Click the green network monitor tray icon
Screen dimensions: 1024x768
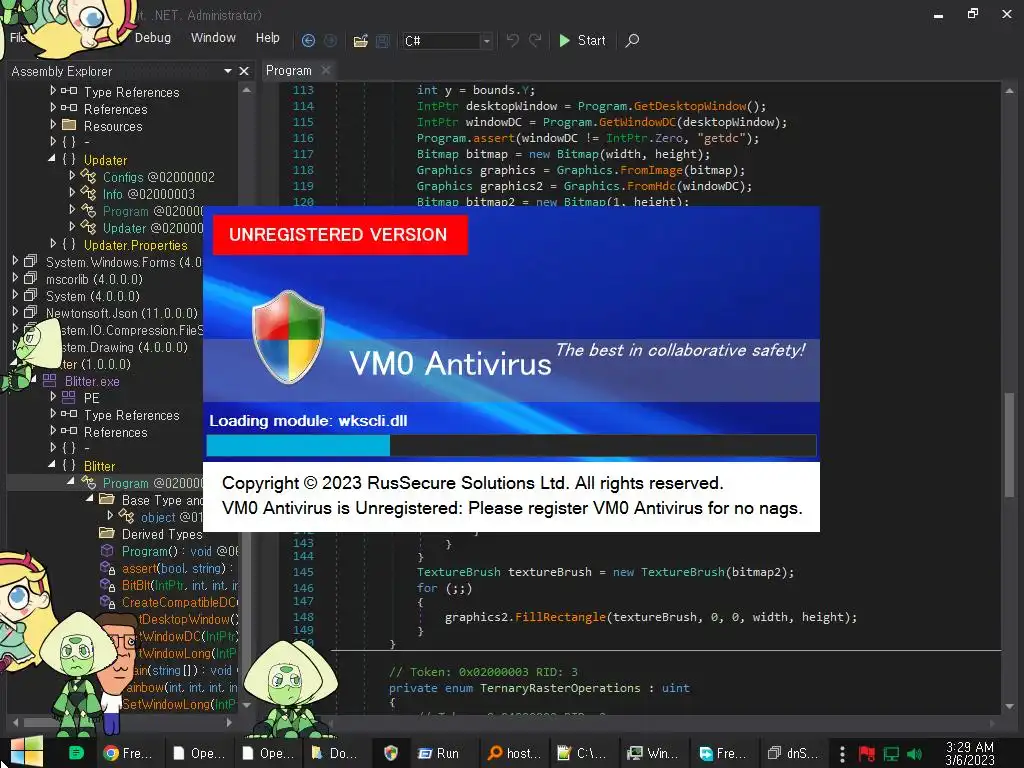tap(891, 754)
